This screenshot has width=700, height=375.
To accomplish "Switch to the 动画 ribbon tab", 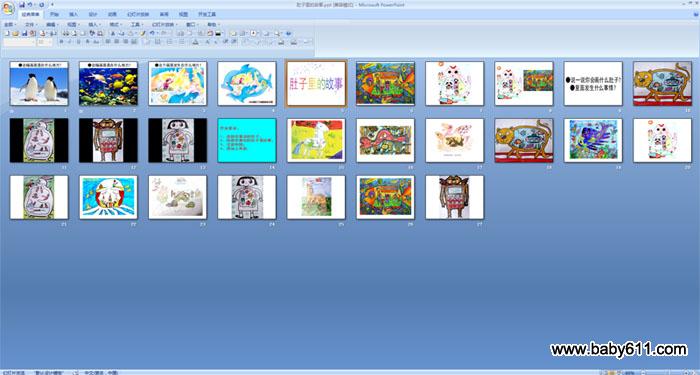I will point(112,14).
